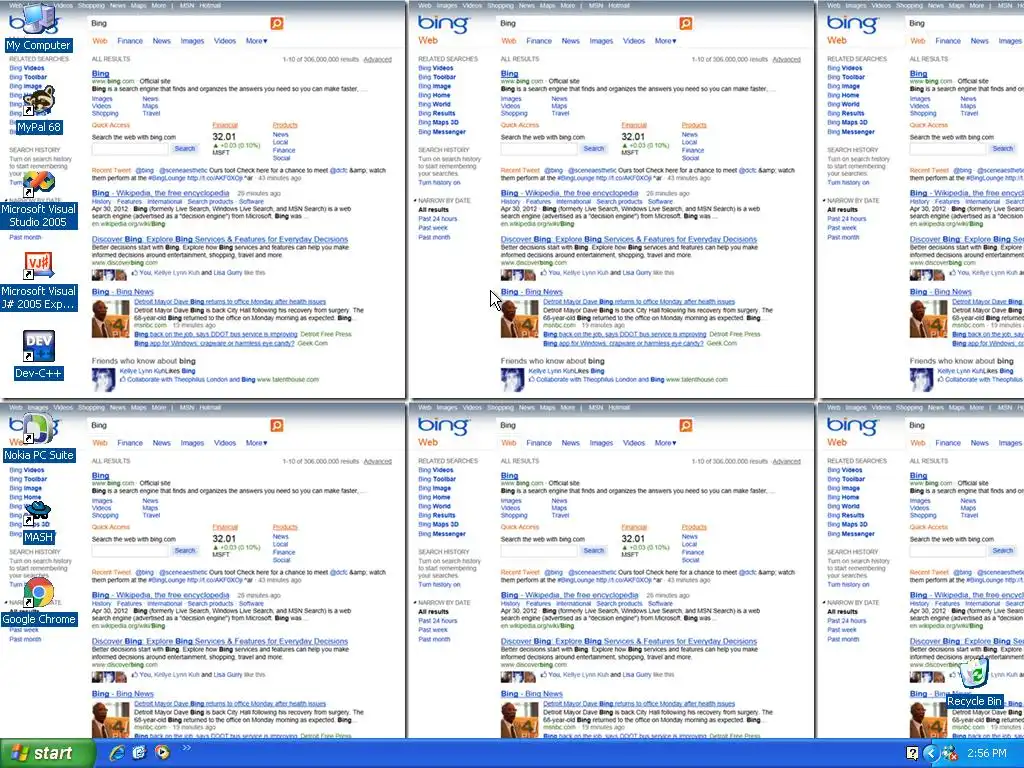Click the Quick Launch icon between Internet Explorer and Media Player
The height and width of the screenshot is (768, 1024).
139,753
